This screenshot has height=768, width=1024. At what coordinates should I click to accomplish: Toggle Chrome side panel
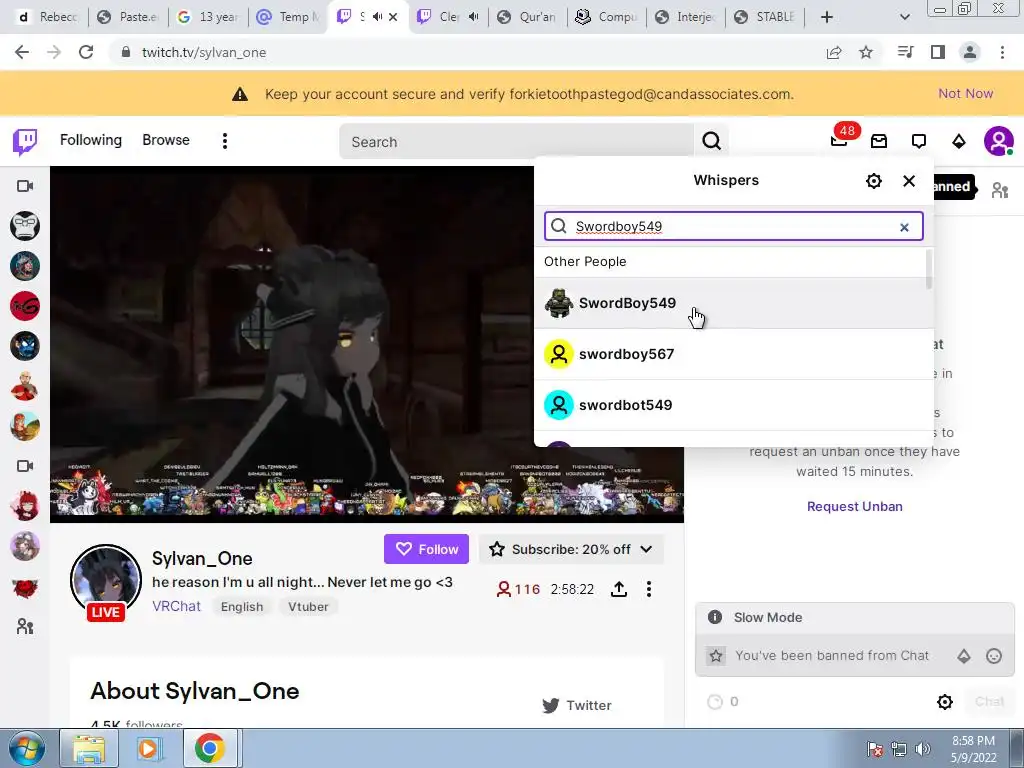coord(938,52)
